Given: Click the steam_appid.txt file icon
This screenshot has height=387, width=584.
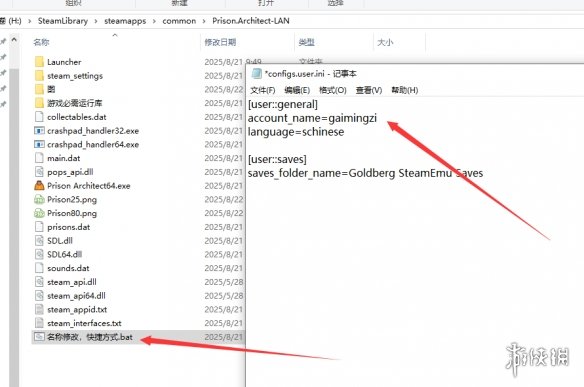Looking at the screenshot, I should point(39,310).
